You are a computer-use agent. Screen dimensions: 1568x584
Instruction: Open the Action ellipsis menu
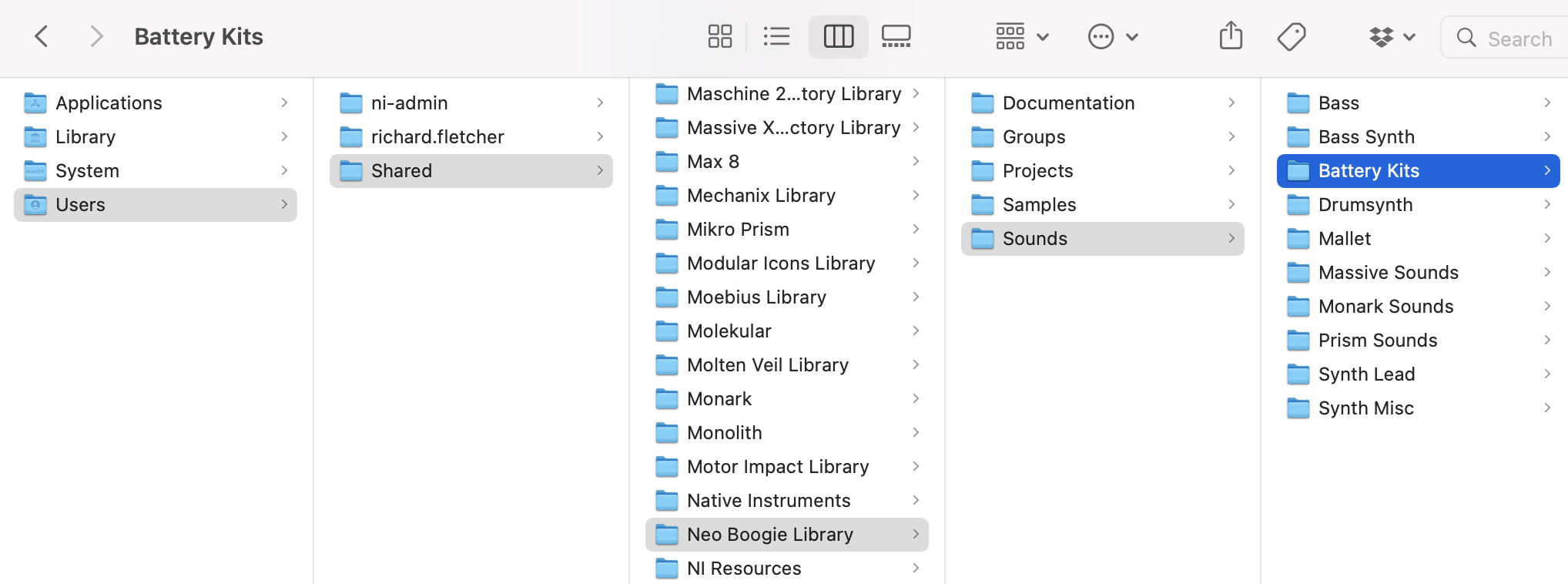pyautogui.click(x=1112, y=36)
